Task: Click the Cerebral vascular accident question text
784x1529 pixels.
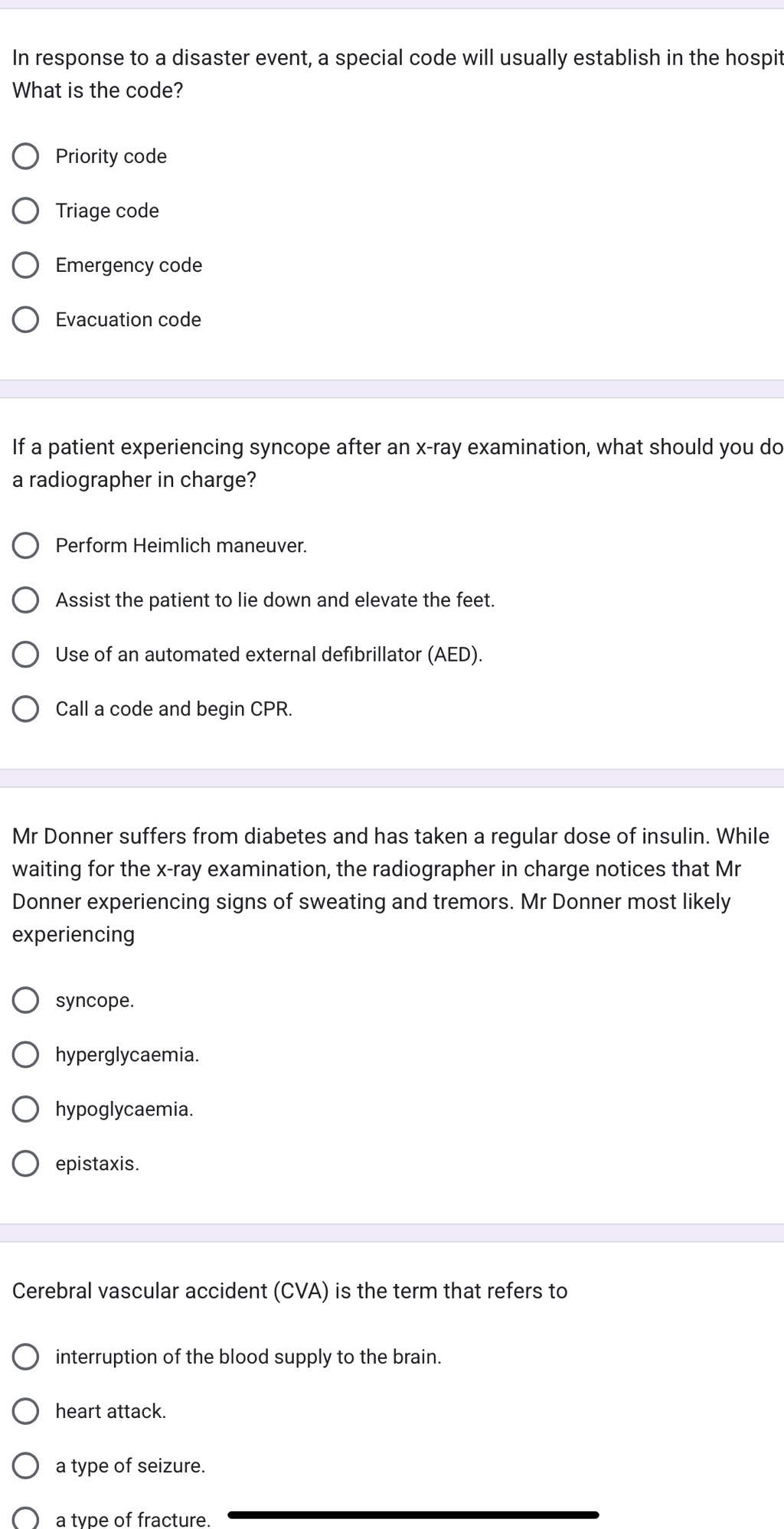Action: (289, 1291)
